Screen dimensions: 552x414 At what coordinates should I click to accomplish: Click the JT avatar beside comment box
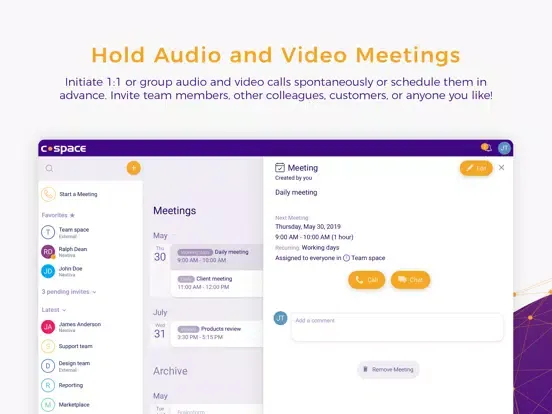[281, 318]
